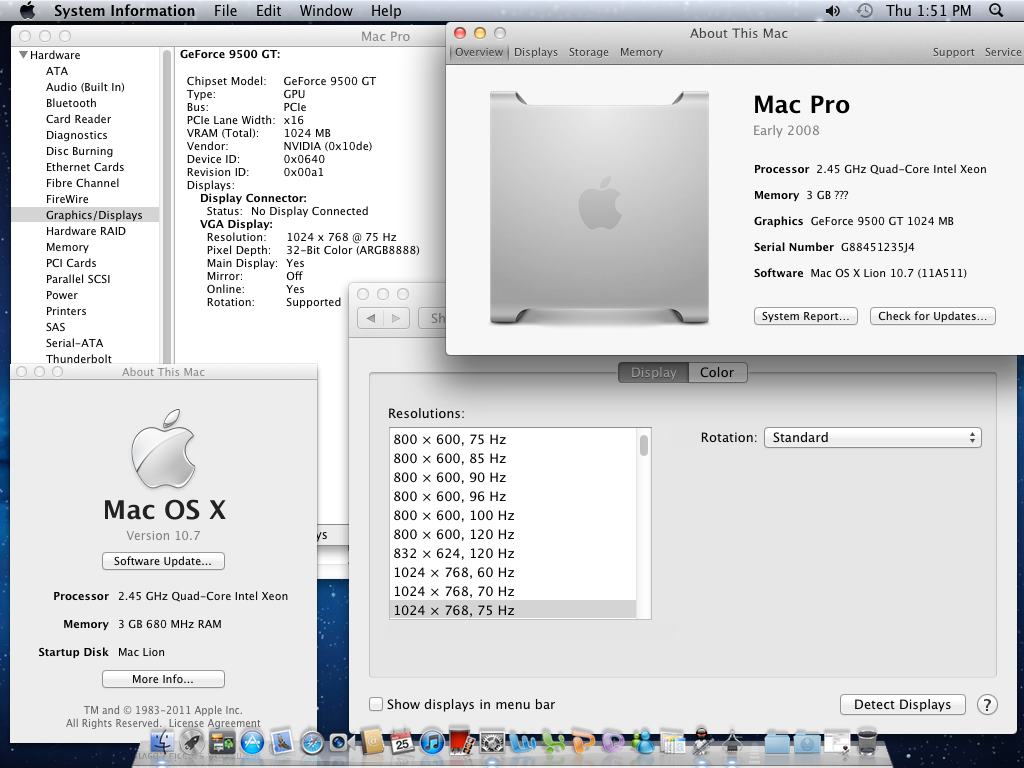Click the clock showing Thu 1:51 PM

[x=928, y=10]
